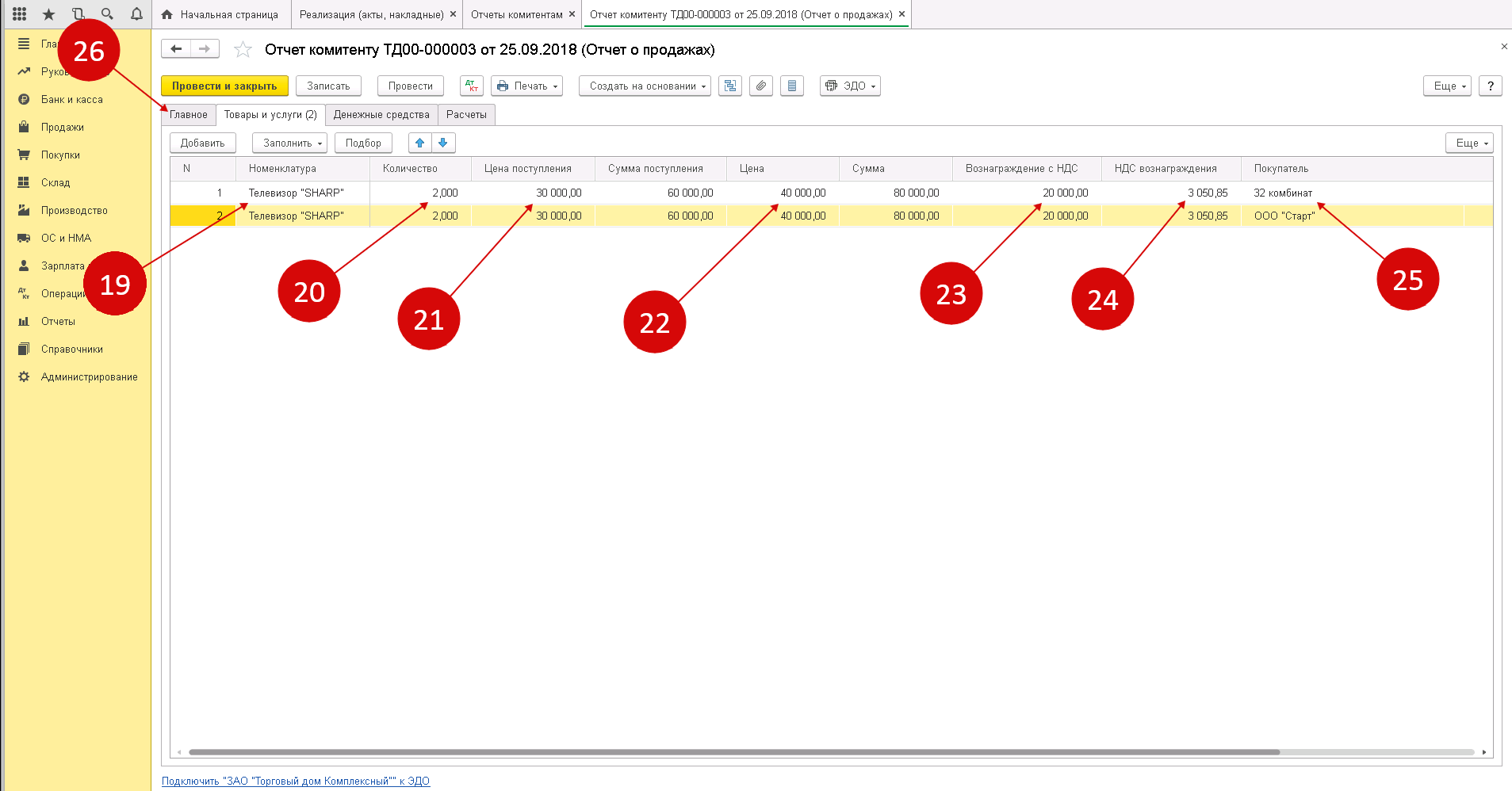Open the notifications bell icon

point(136,14)
